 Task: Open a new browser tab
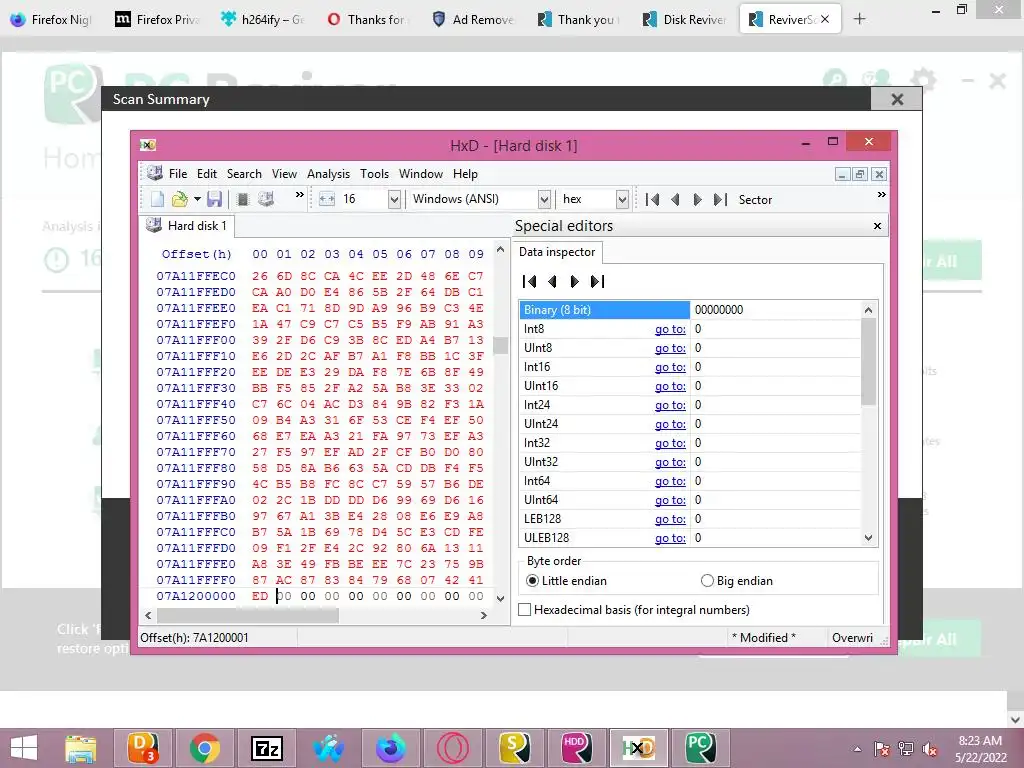click(x=859, y=19)
